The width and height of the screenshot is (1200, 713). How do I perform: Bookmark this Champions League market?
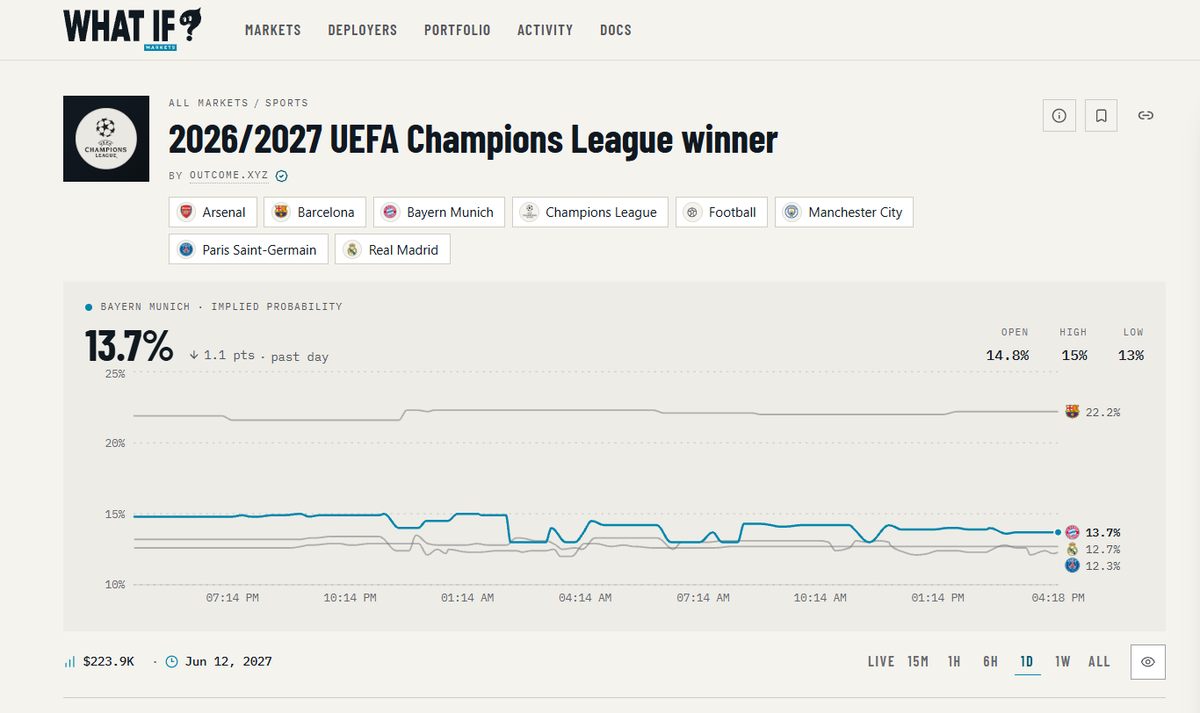pyautogui.click(x=1101, y=116)
